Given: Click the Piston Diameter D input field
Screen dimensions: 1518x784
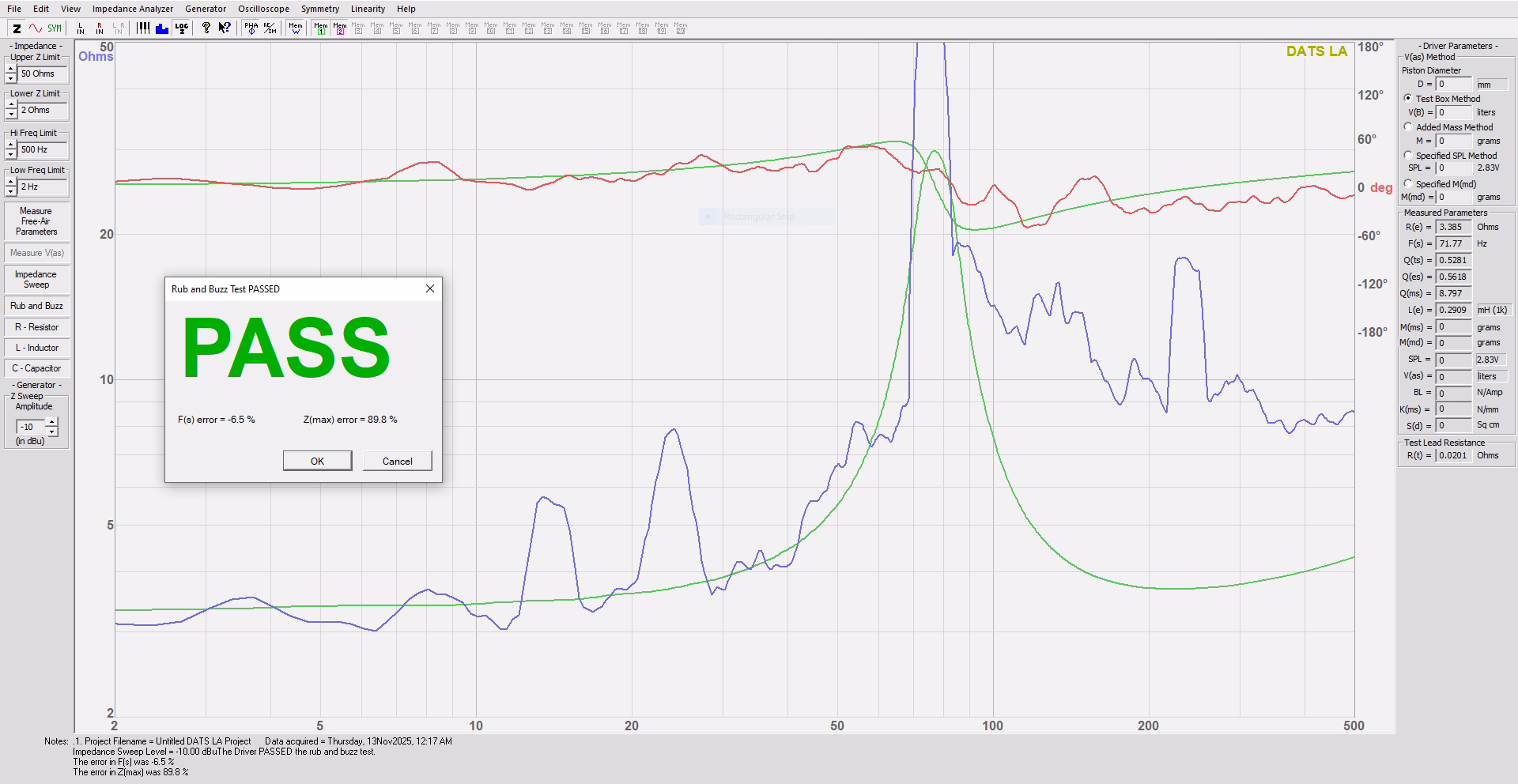Looking at the screenshot, I should point(1454,85).
